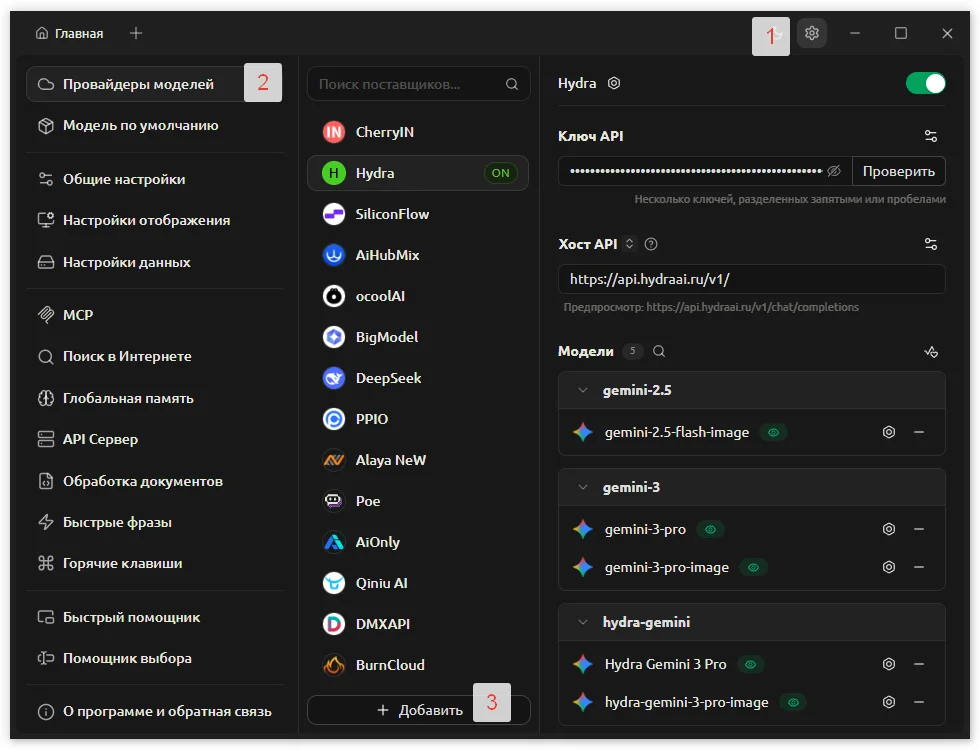Open API key list settings icon

[x=931, y=136]
